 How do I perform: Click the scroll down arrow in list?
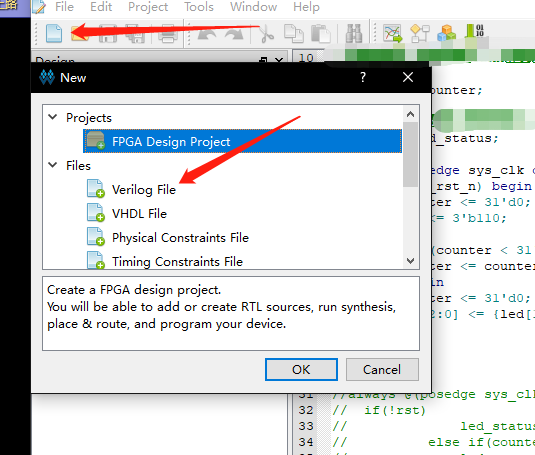(410, 261)
